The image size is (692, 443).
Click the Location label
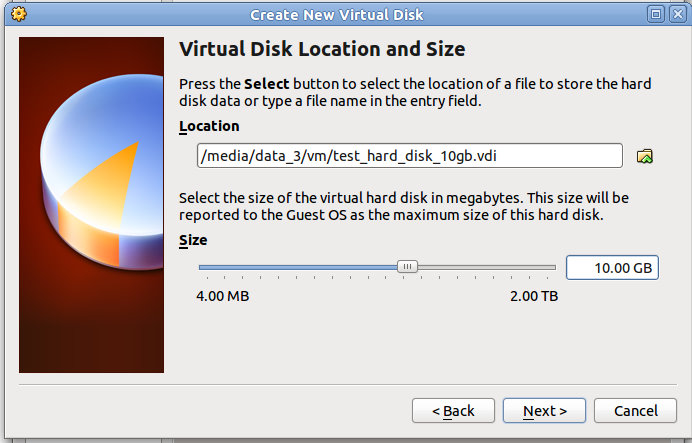[x=209, y=126]
